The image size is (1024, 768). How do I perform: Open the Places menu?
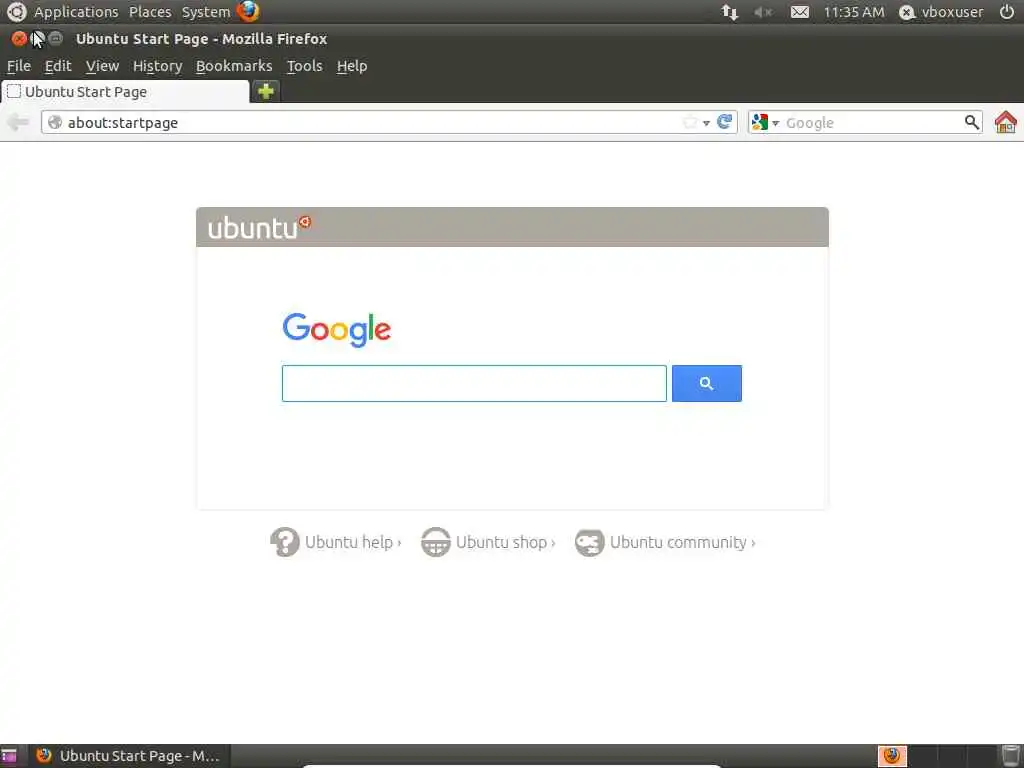pos(150,12)
